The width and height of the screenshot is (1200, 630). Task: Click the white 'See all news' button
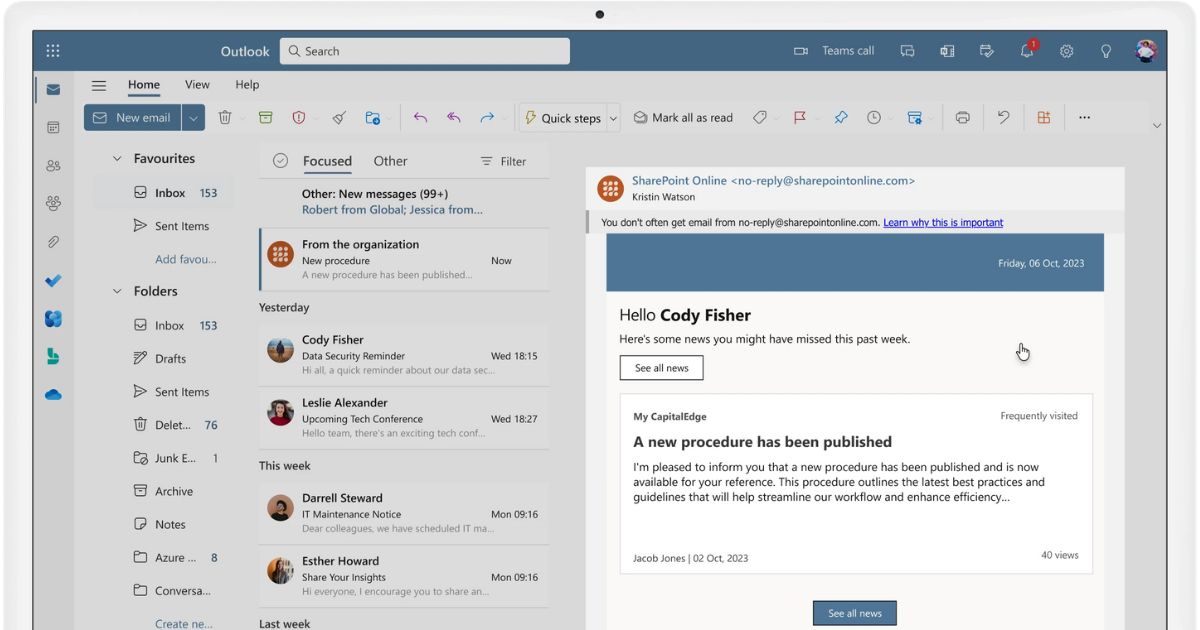point(661,368)
